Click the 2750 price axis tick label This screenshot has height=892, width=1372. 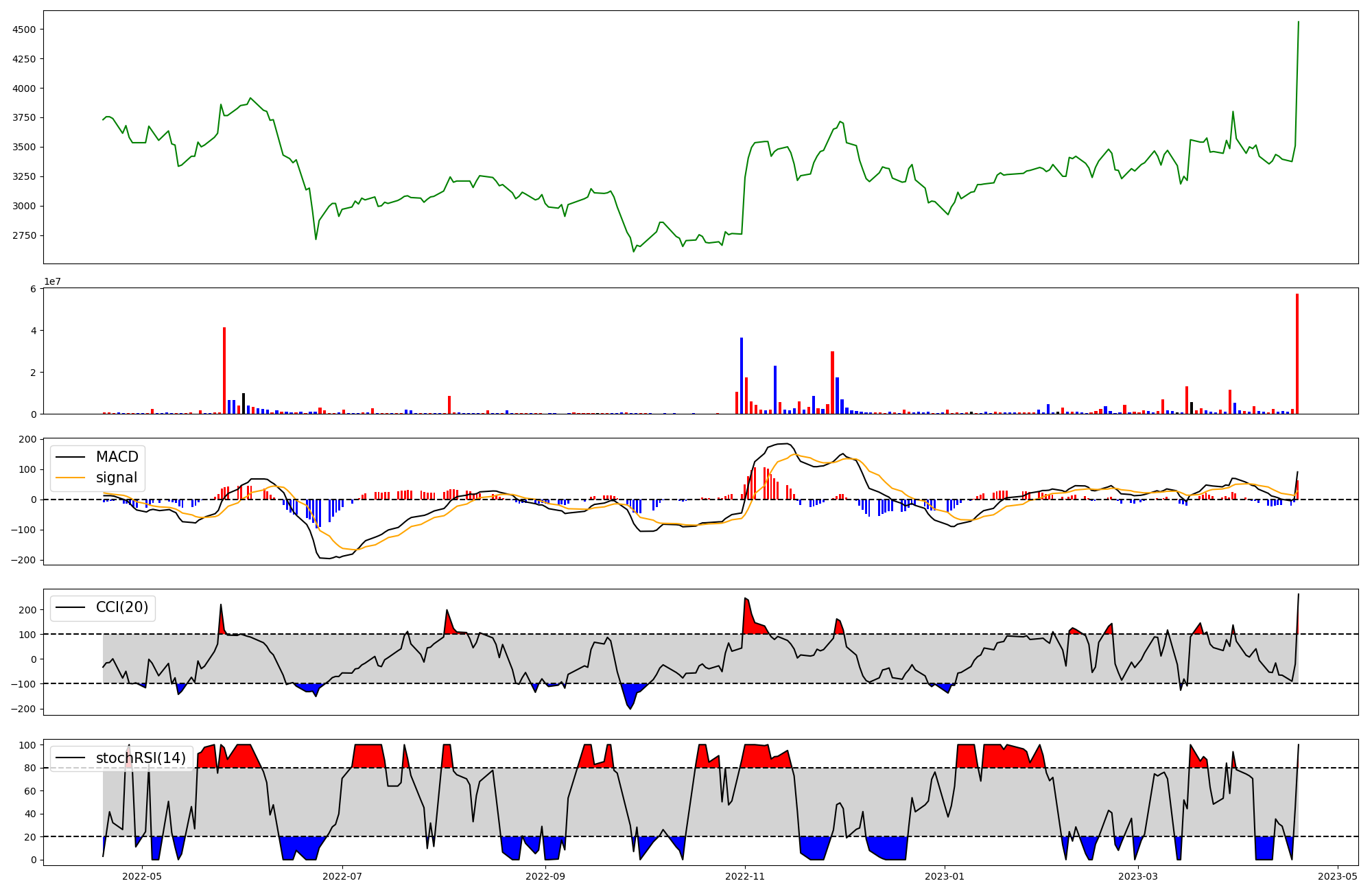25,235
